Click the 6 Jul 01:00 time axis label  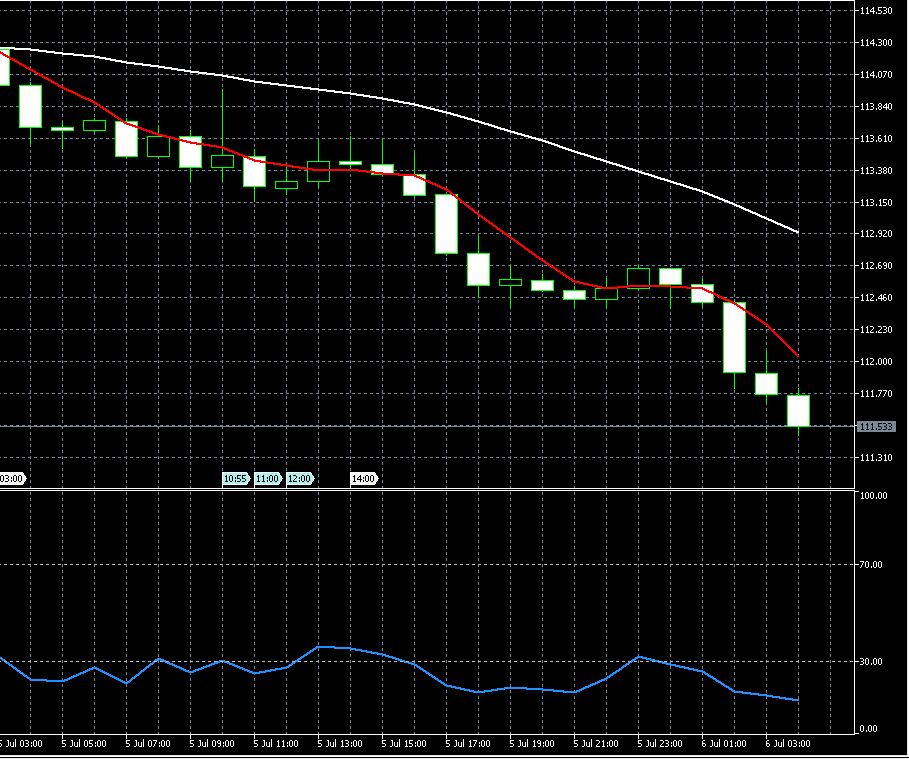[x=723, y=744]
